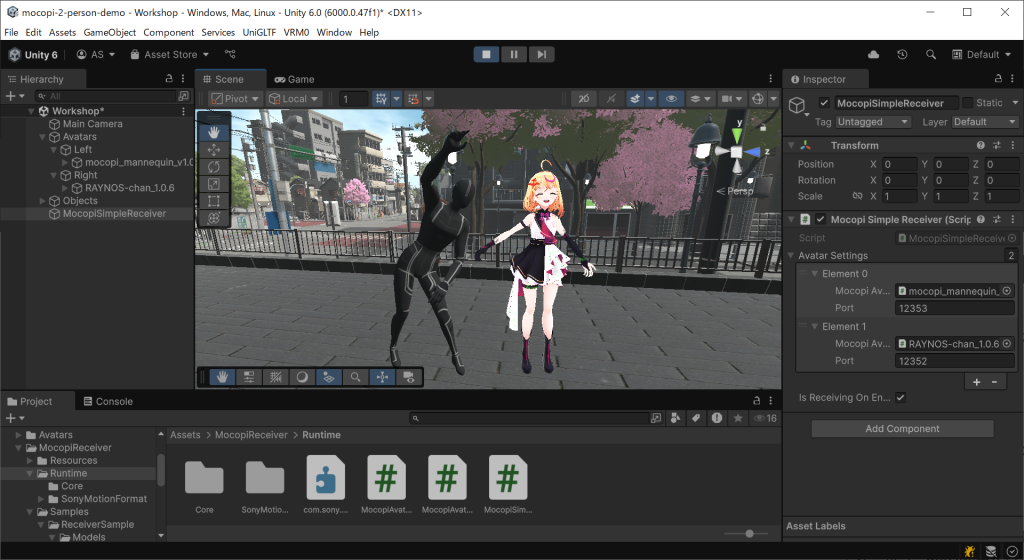Switch to the Game tab

point(295,79)
